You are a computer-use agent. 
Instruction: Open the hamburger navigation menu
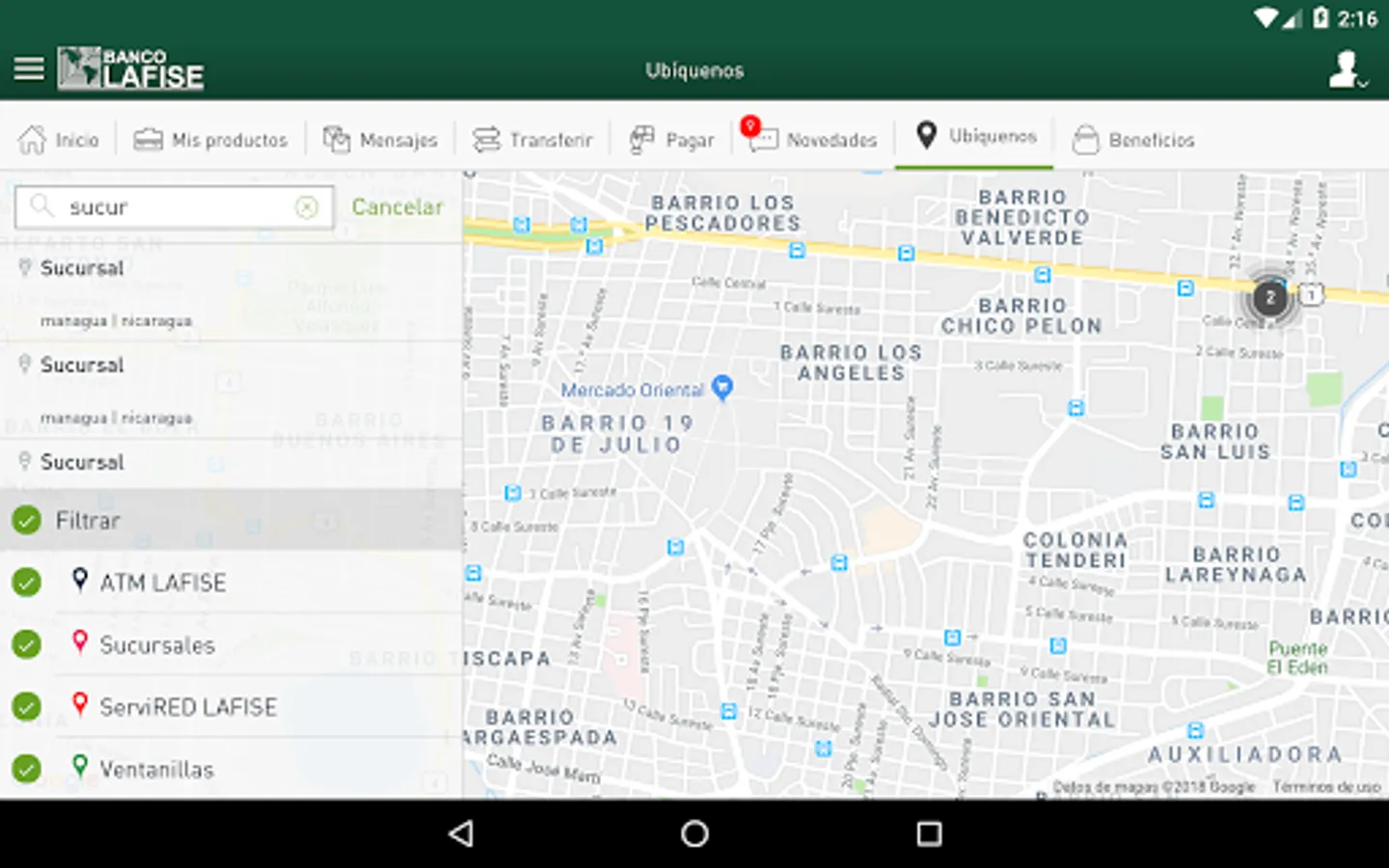[29, 69]
